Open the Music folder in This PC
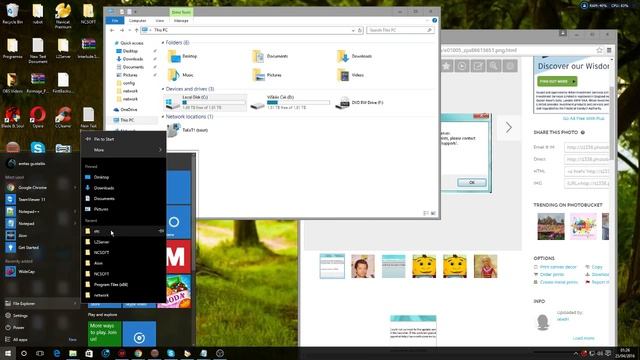This screenshot has width=640, height=360. (181, 75)
